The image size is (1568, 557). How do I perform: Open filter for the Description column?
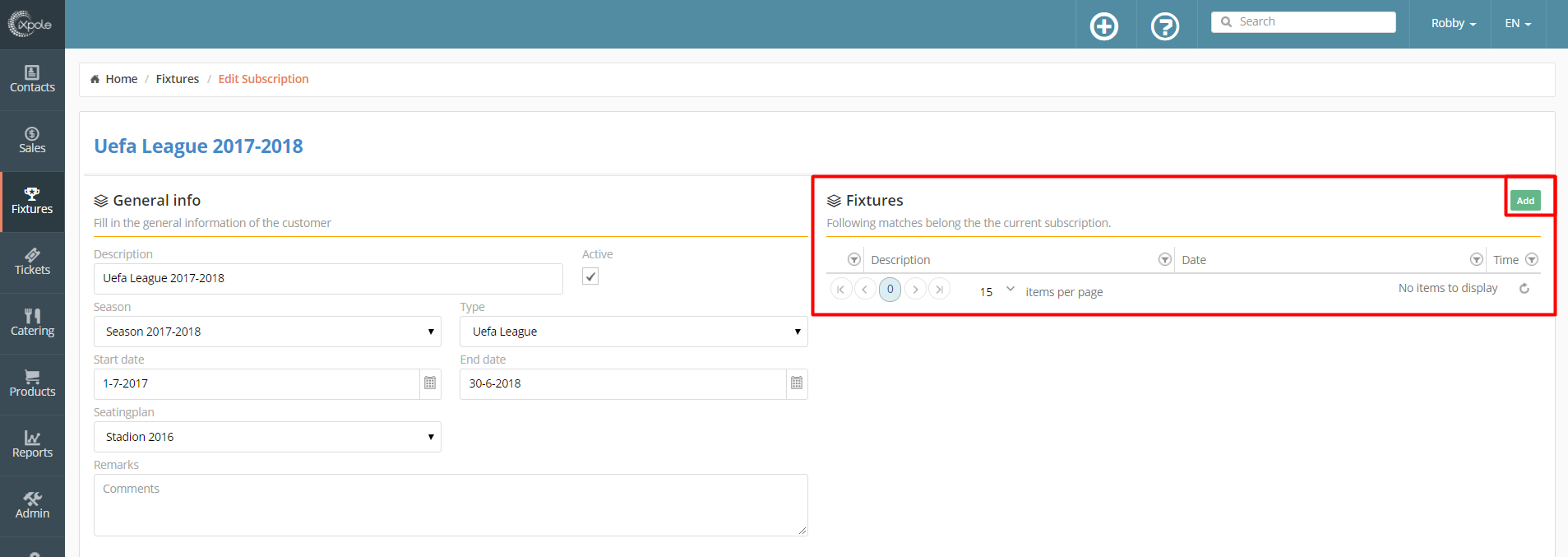point(1164,259)
